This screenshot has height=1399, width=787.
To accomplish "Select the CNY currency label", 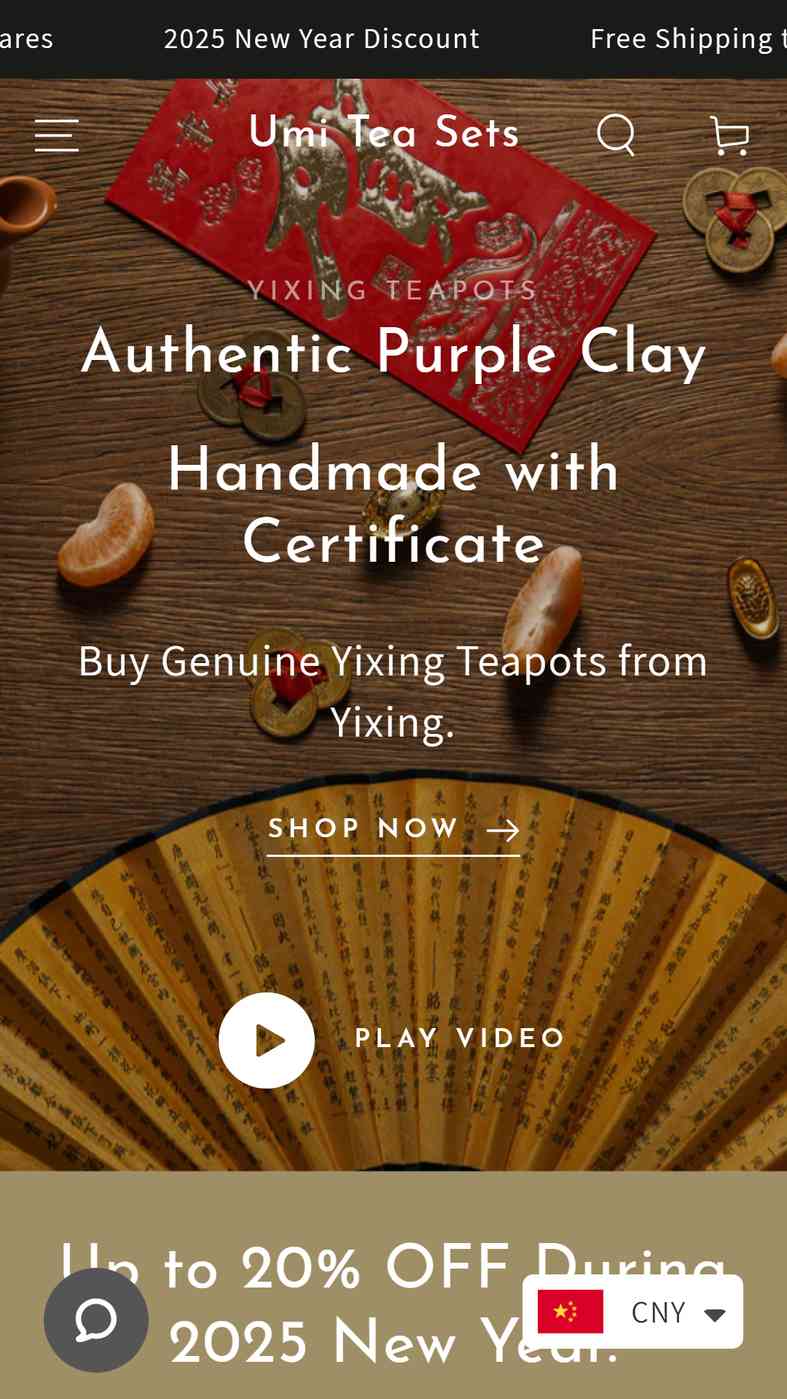I will coord(658,1311).
